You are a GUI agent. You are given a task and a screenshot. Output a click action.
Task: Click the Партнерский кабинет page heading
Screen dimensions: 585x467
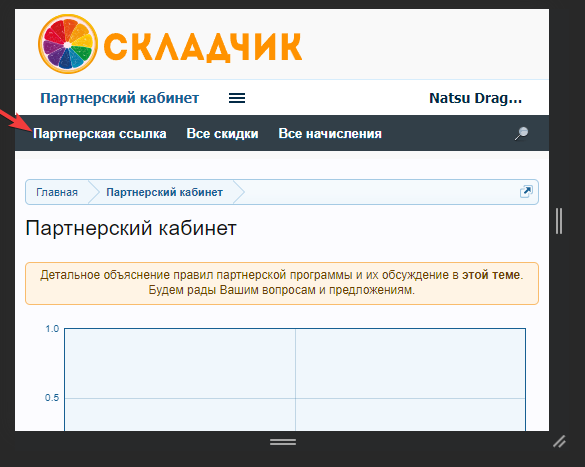tap(131, 228)
